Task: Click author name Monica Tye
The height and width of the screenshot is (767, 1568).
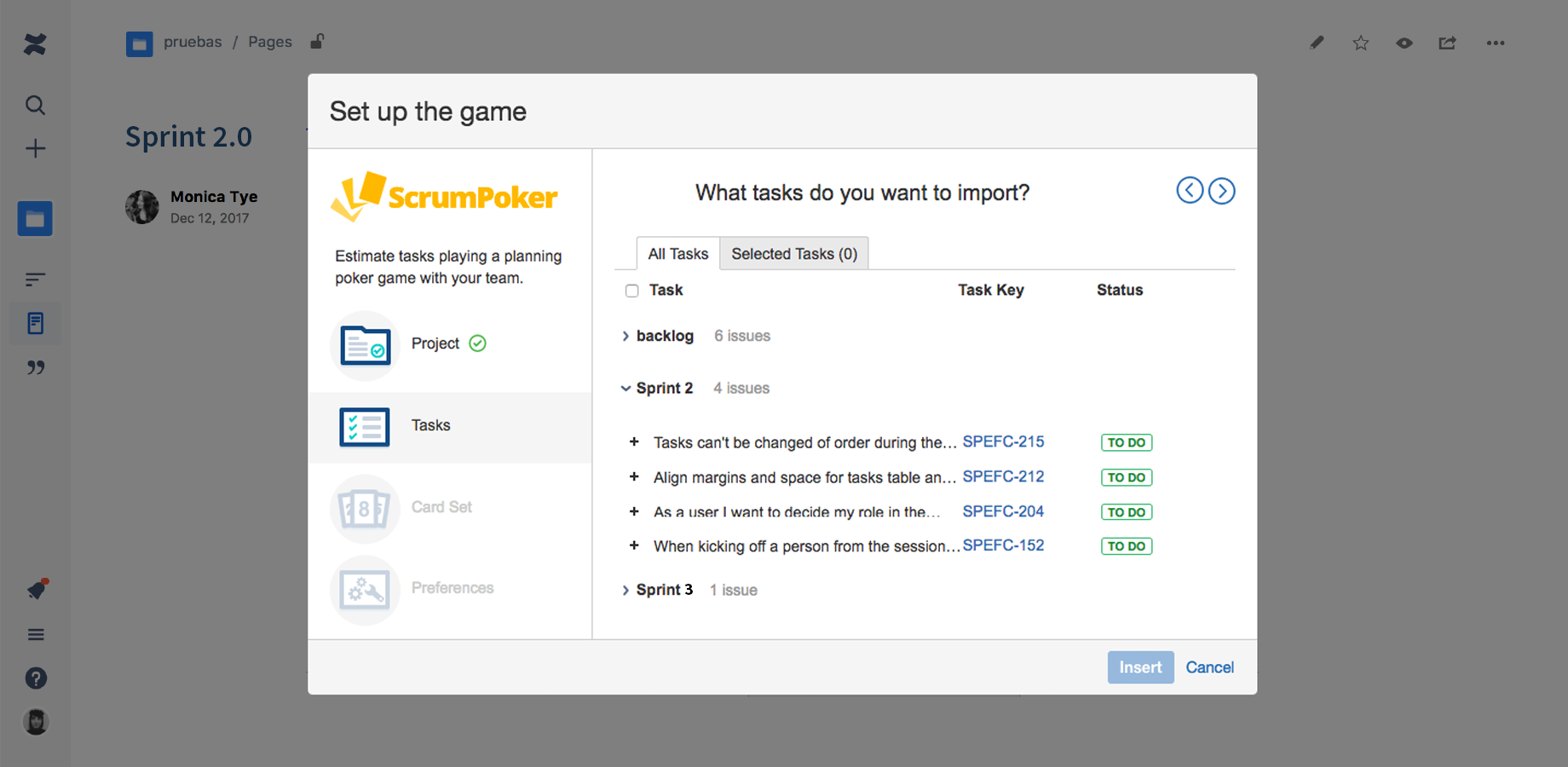Action: coord(214,197)
